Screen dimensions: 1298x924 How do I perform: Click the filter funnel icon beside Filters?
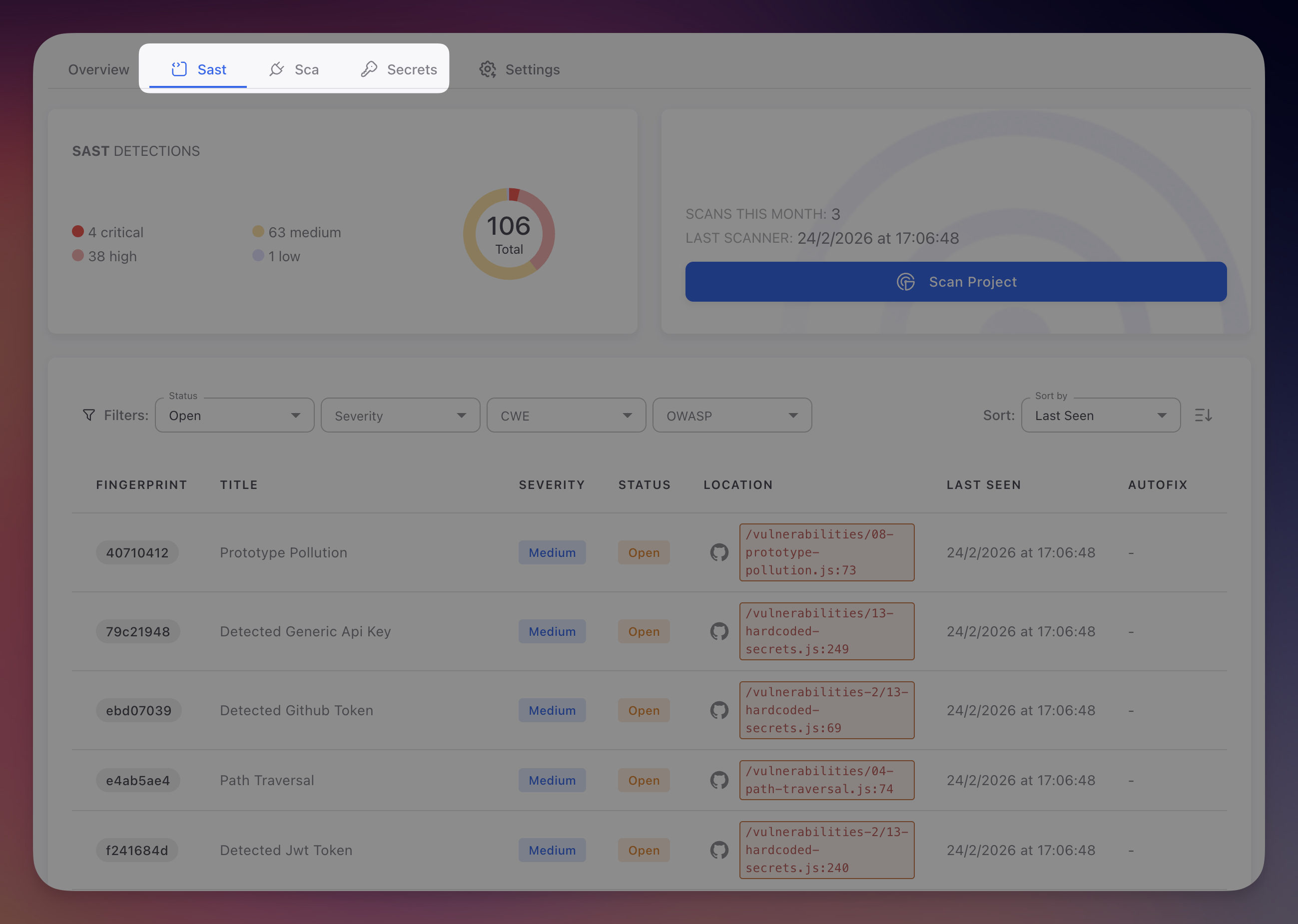[x=89, y=415]
